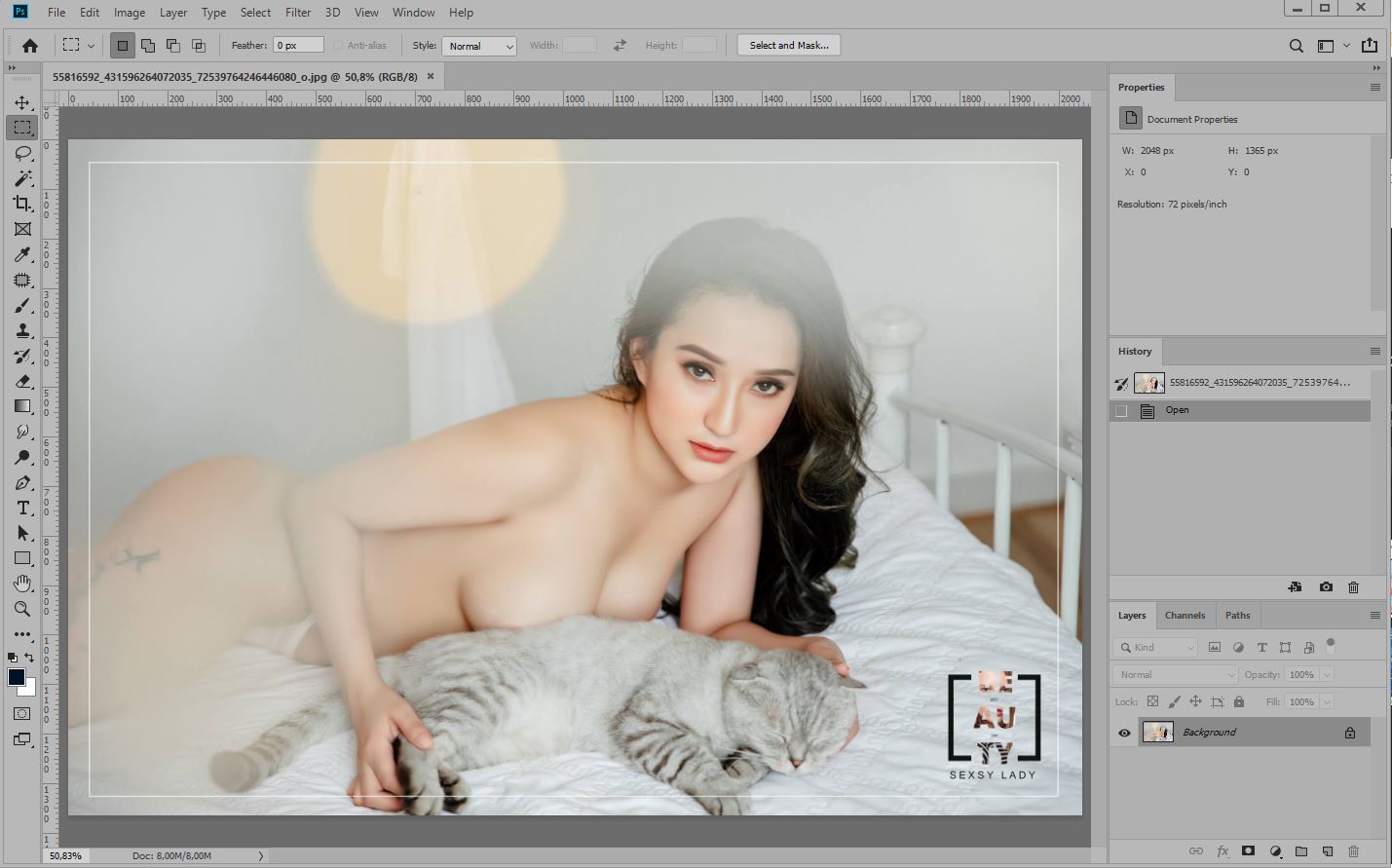
Task: Select the Hand tool
Action: point(22,584)
